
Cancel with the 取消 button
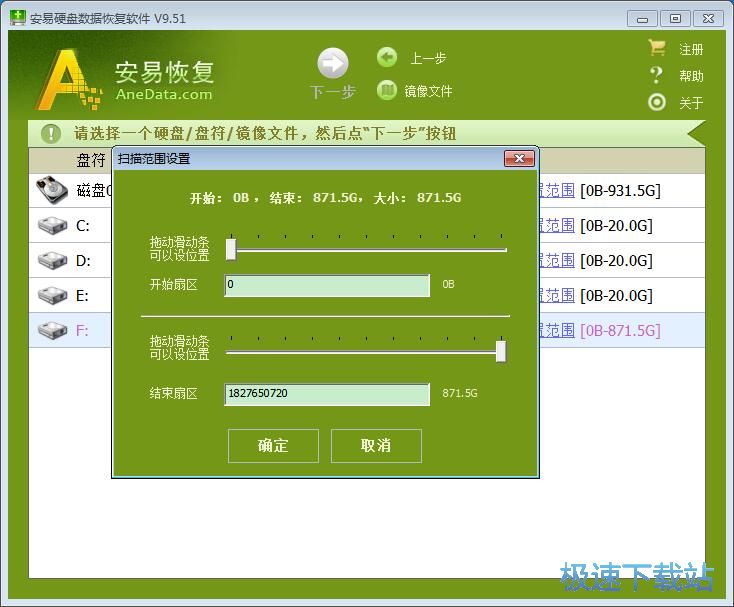click(376, 446)
